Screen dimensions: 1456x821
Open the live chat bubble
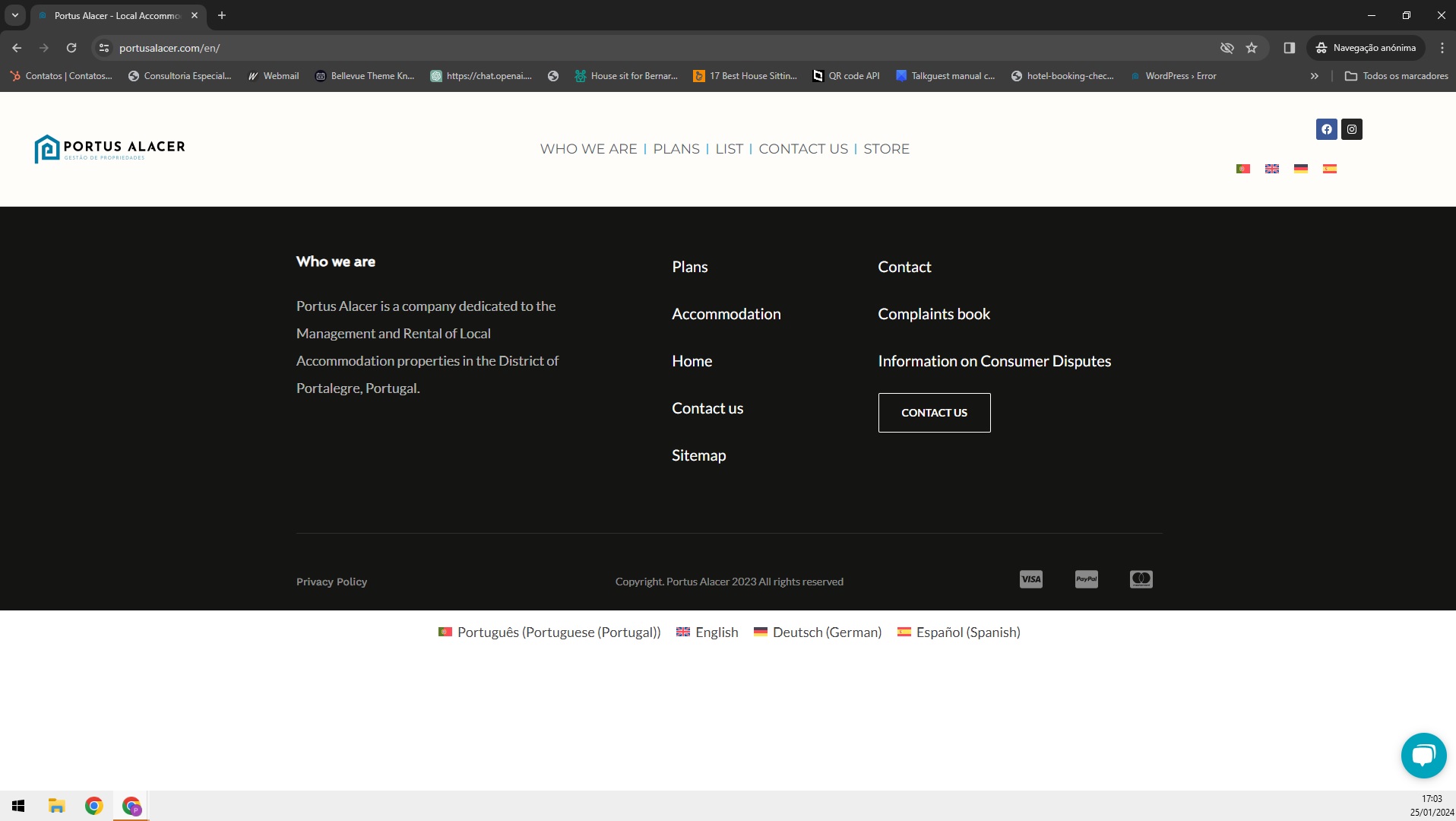pyautogui.click(x=1423, y=755)
